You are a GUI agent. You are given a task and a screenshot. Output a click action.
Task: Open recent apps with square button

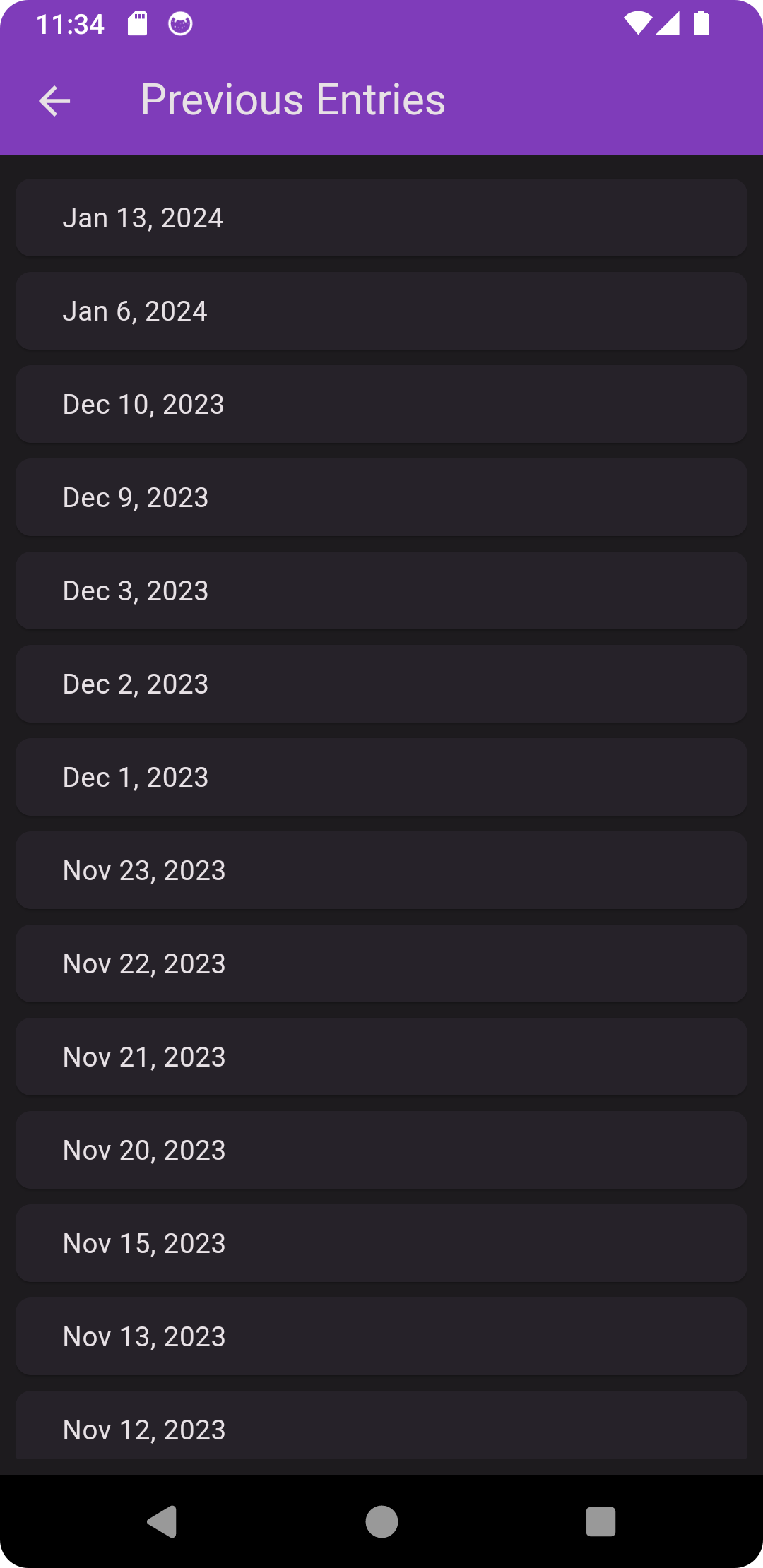601,1521
